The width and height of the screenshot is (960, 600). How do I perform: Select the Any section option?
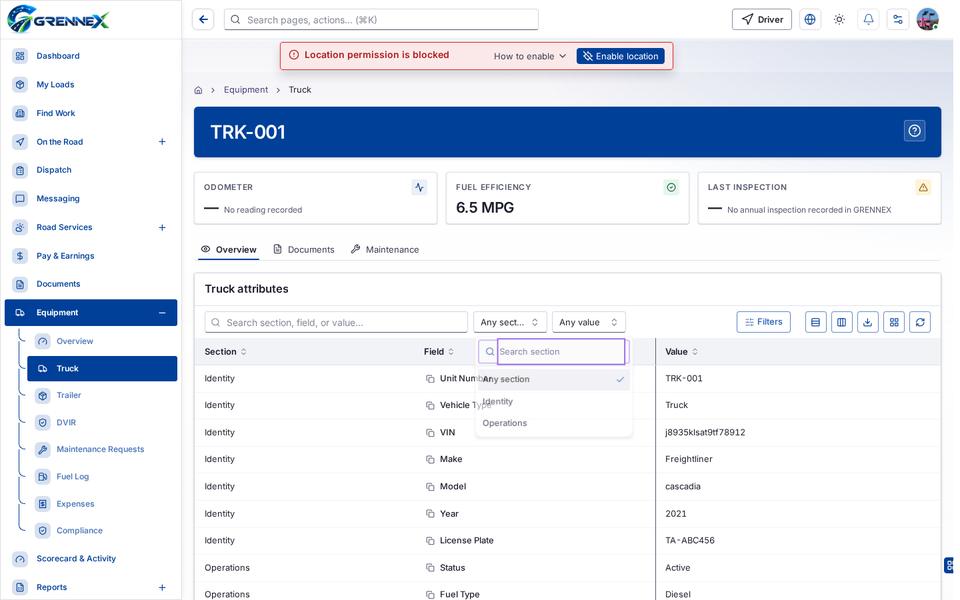tap(553, 380)
